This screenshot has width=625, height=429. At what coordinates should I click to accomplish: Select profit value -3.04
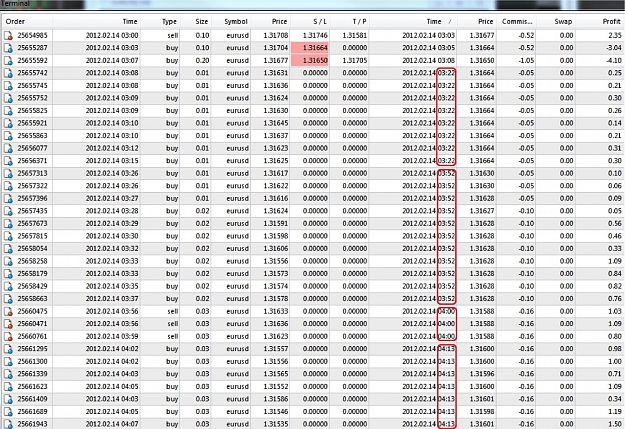click(x=614, y=48)
